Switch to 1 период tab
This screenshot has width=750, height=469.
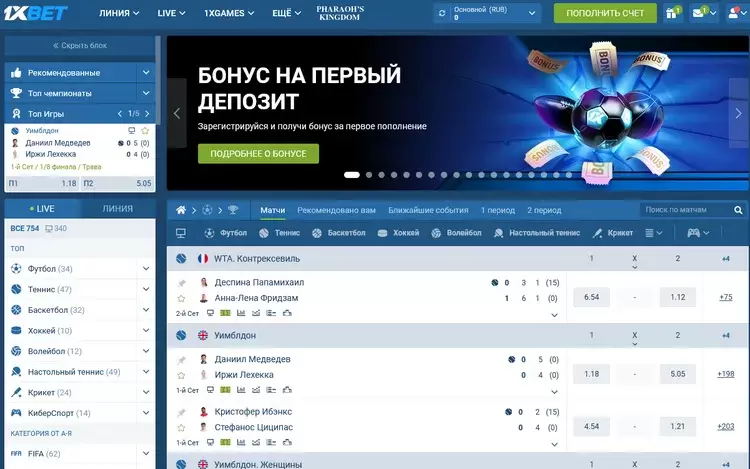coord(498,210)
